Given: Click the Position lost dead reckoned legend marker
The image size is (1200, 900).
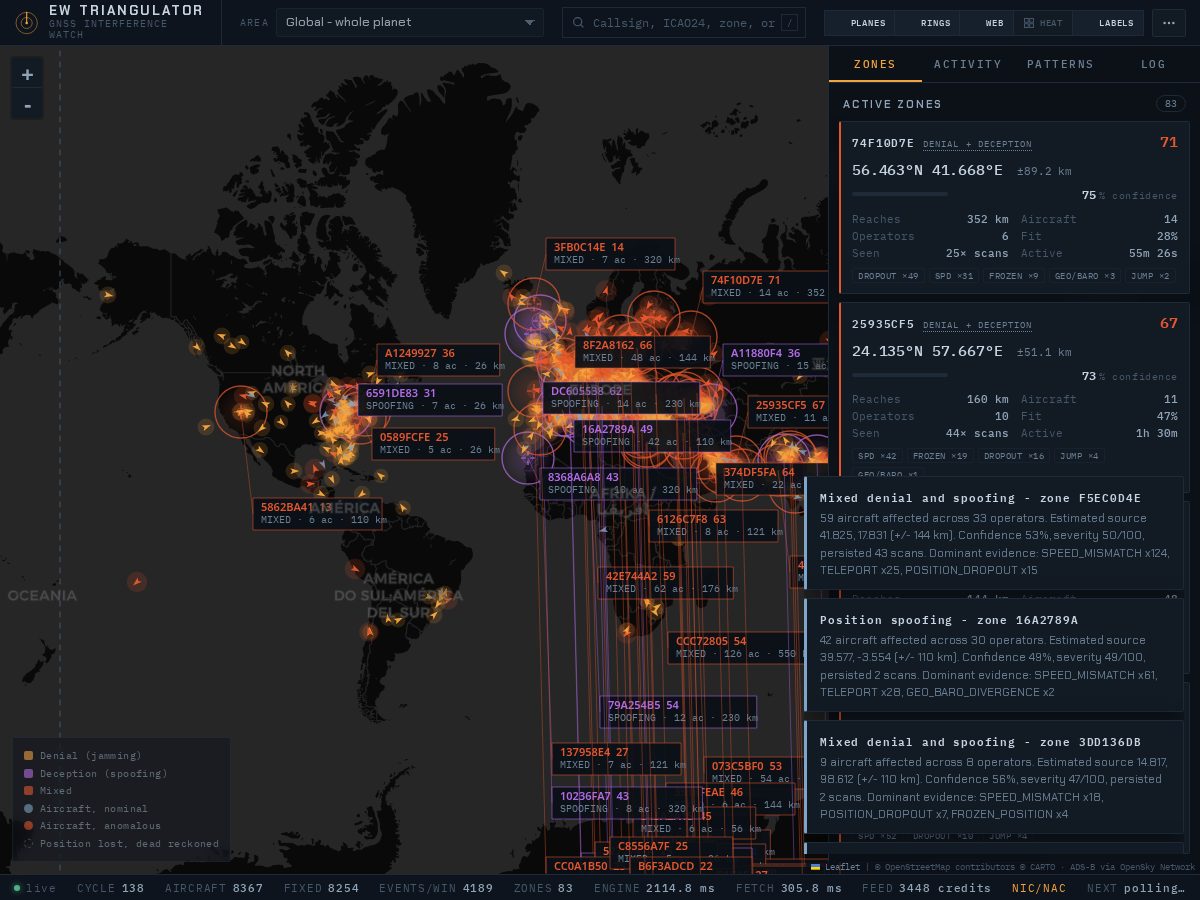Looking at the screenshot, I should click(x=29, y=843).
